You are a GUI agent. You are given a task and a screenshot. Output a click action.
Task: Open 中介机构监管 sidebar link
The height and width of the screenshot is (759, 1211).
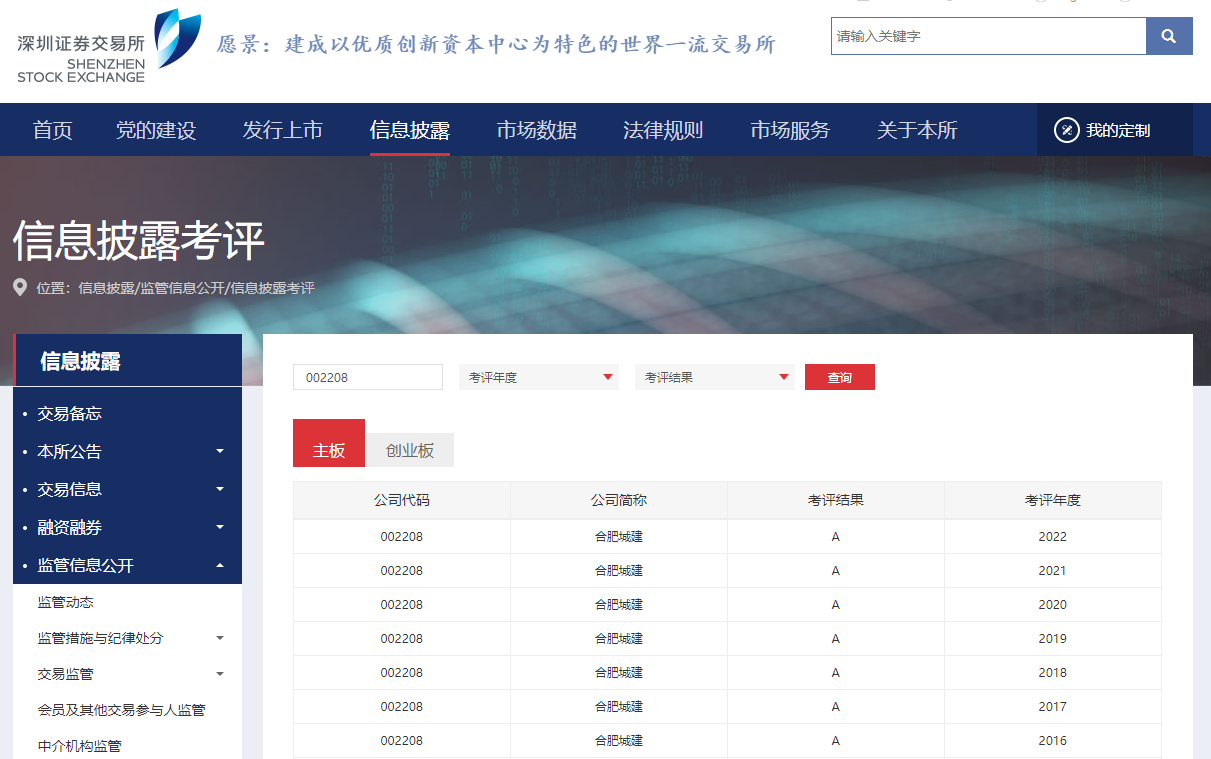(x=77, y=745)
